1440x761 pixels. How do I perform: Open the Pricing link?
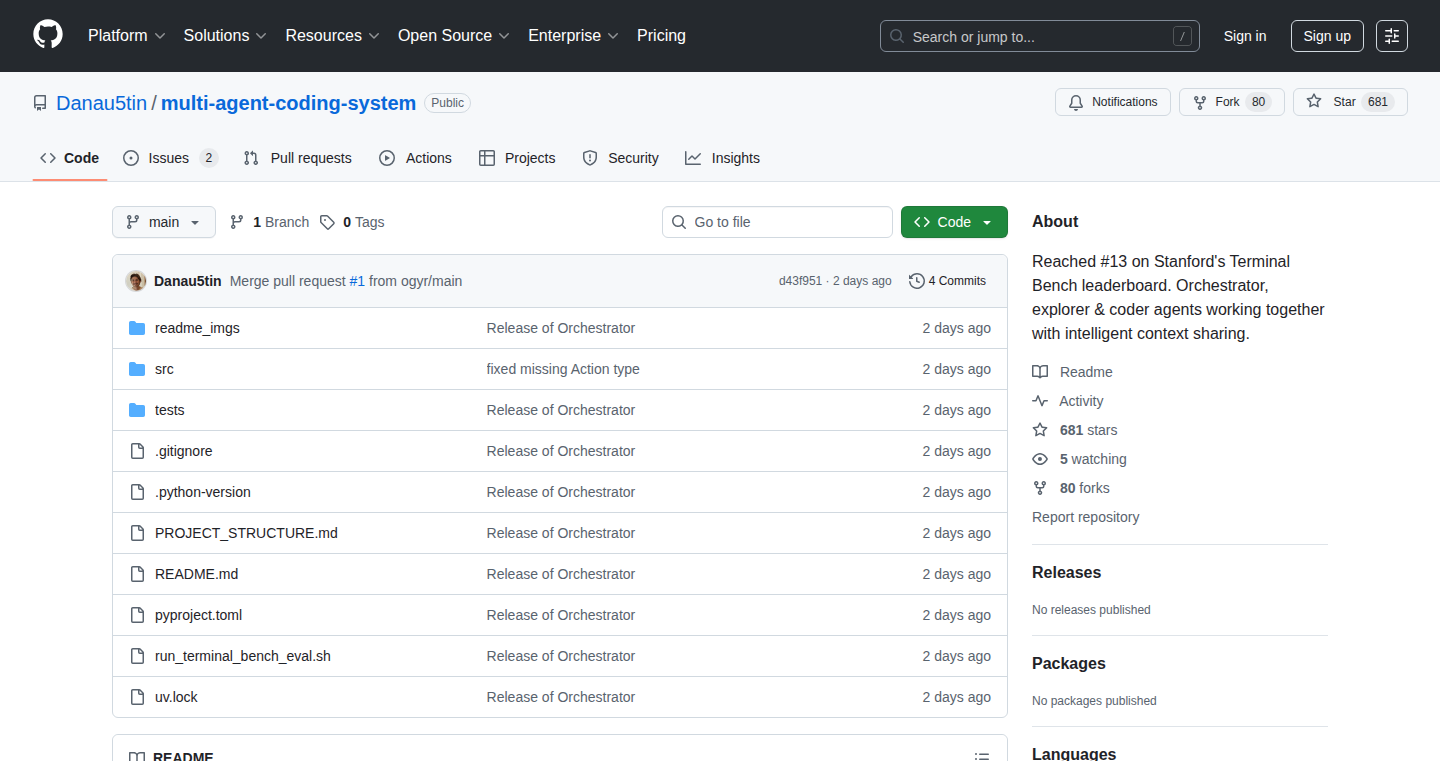661,35
